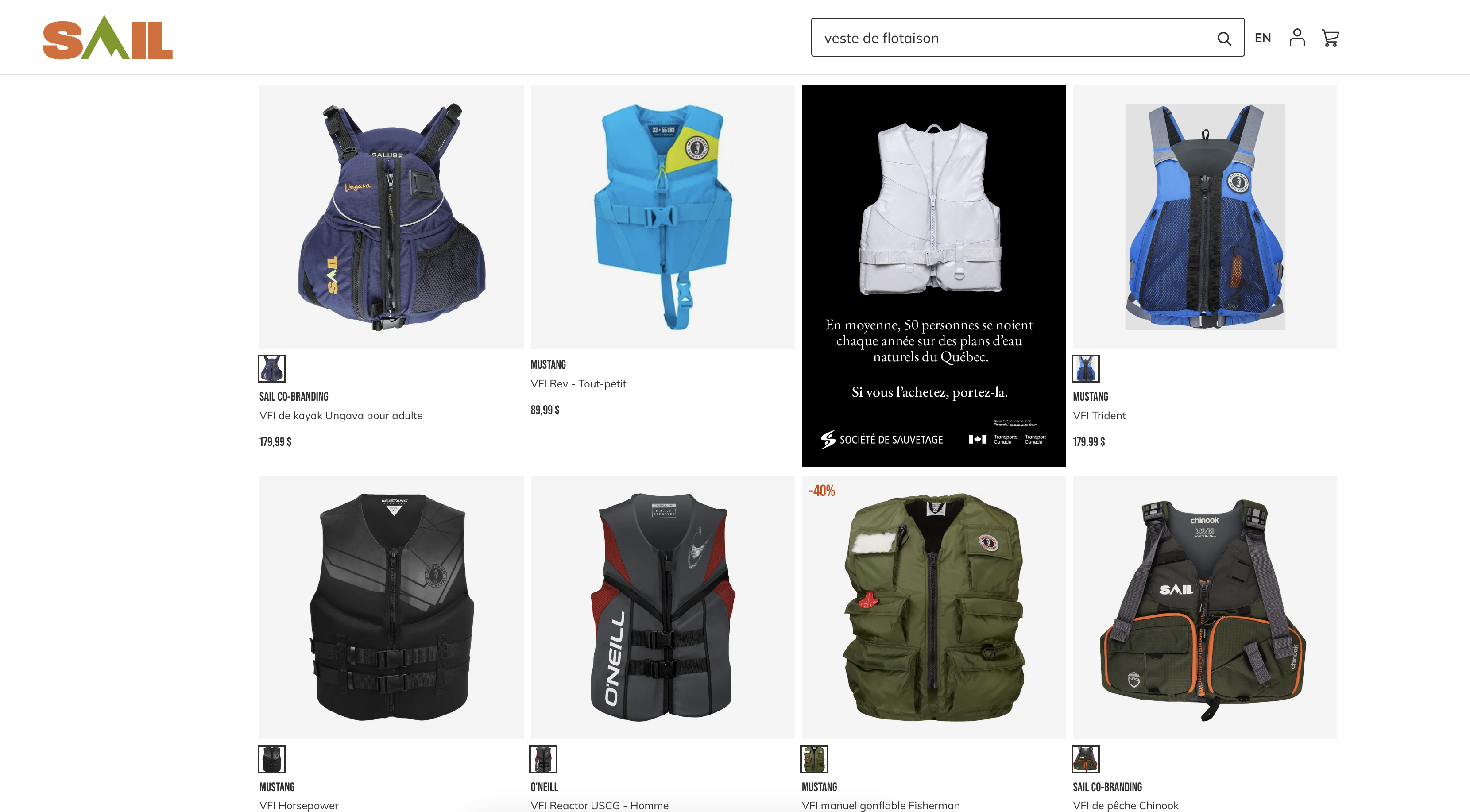
Task: Click the search field containing veste de flotaison
Action: (x=1027, y=38)
